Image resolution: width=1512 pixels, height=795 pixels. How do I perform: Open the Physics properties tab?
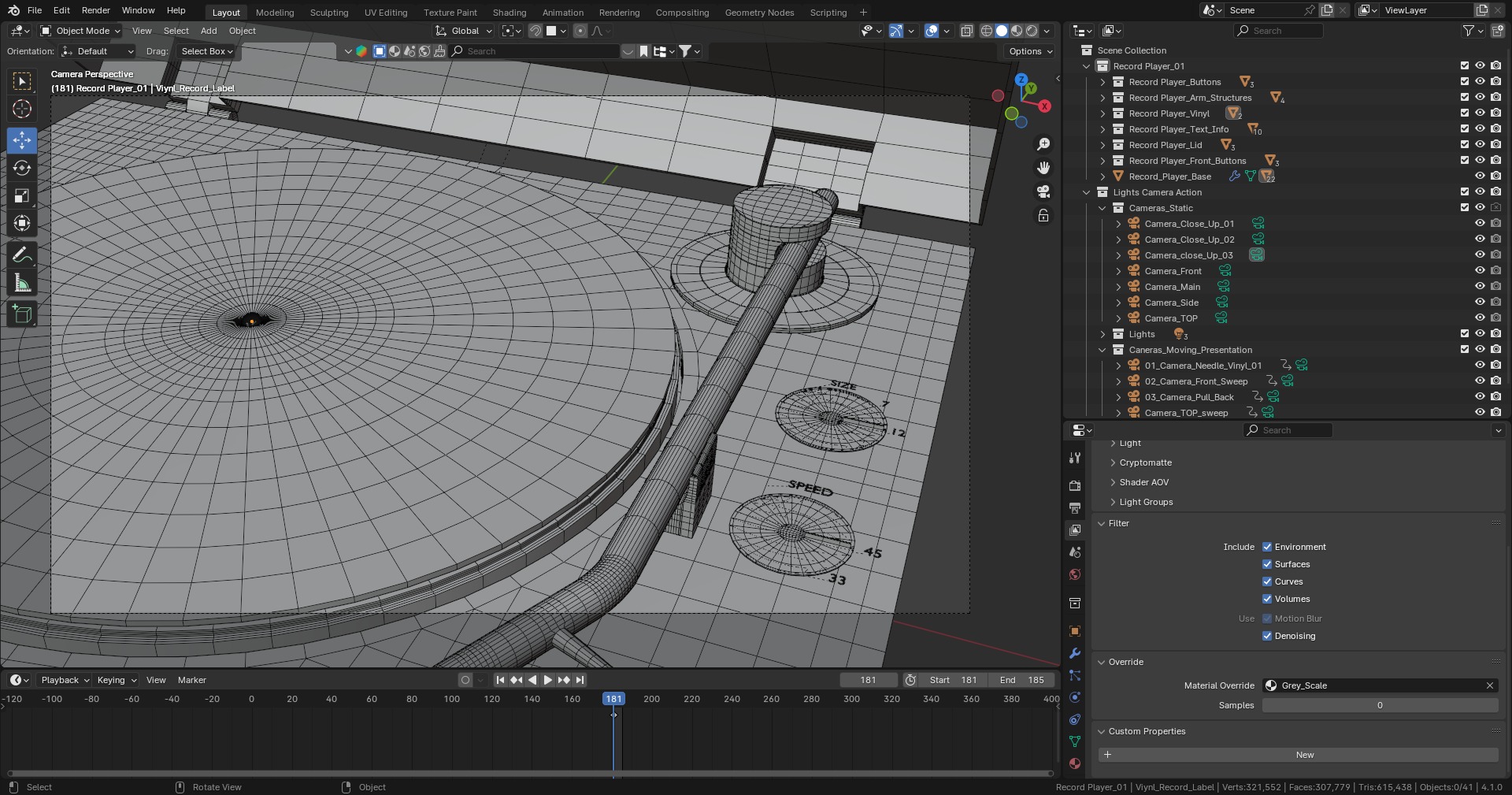(1075, 697)
